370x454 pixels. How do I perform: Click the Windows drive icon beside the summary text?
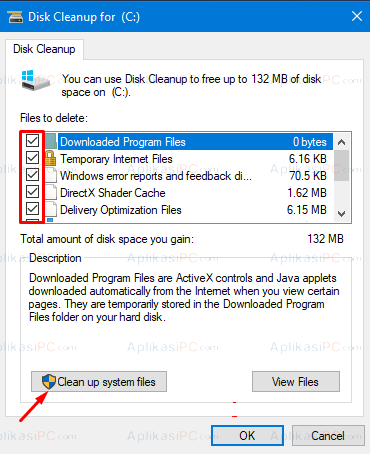[35, 80]
